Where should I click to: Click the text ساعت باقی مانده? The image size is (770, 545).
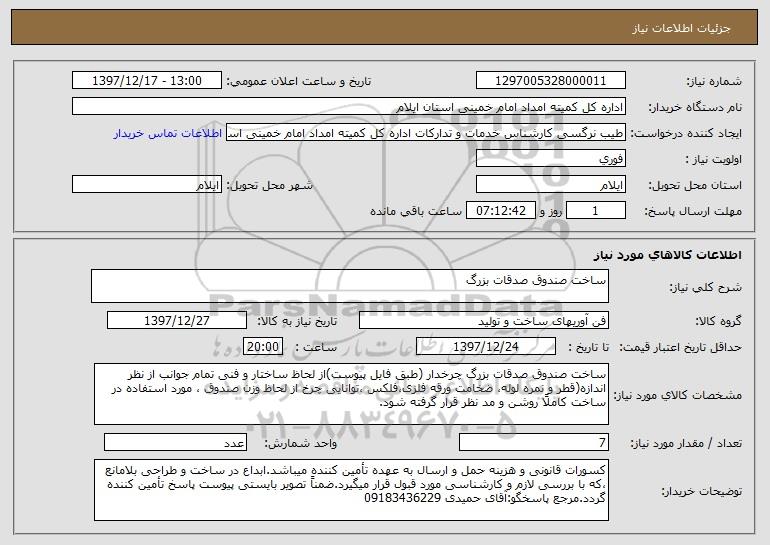[415, 211]
